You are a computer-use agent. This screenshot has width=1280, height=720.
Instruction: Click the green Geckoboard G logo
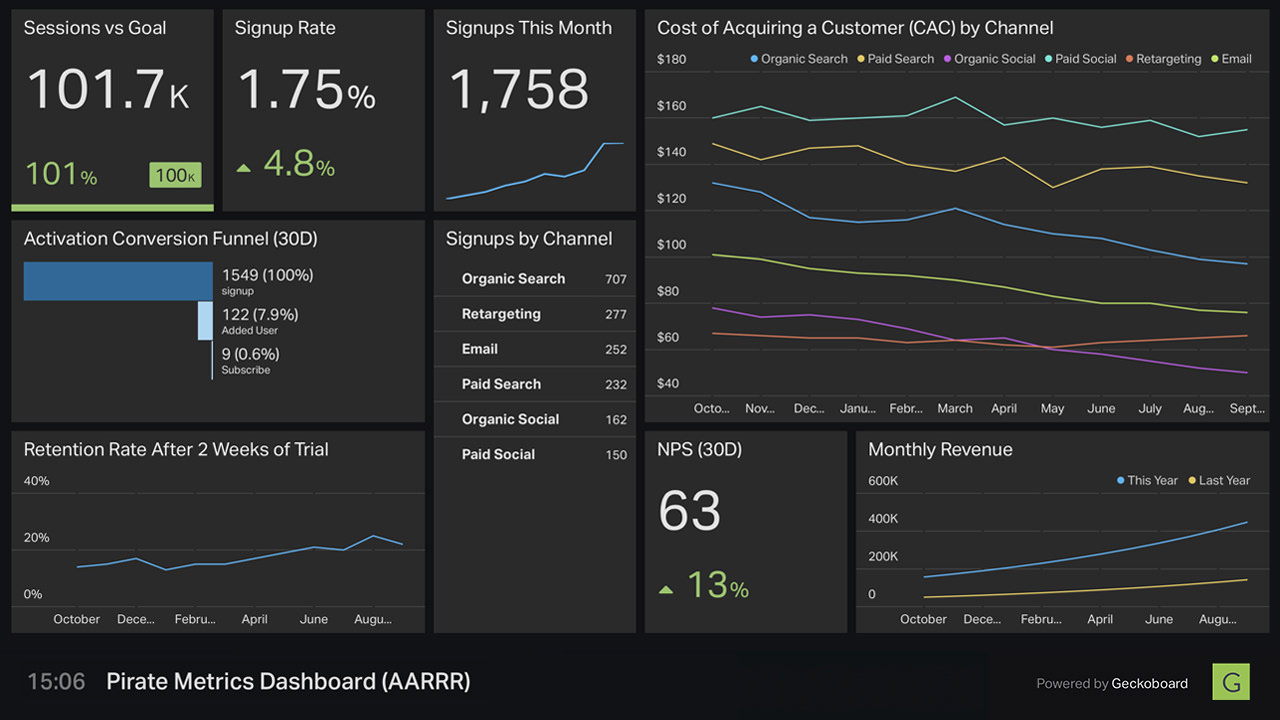[1231, 682]
